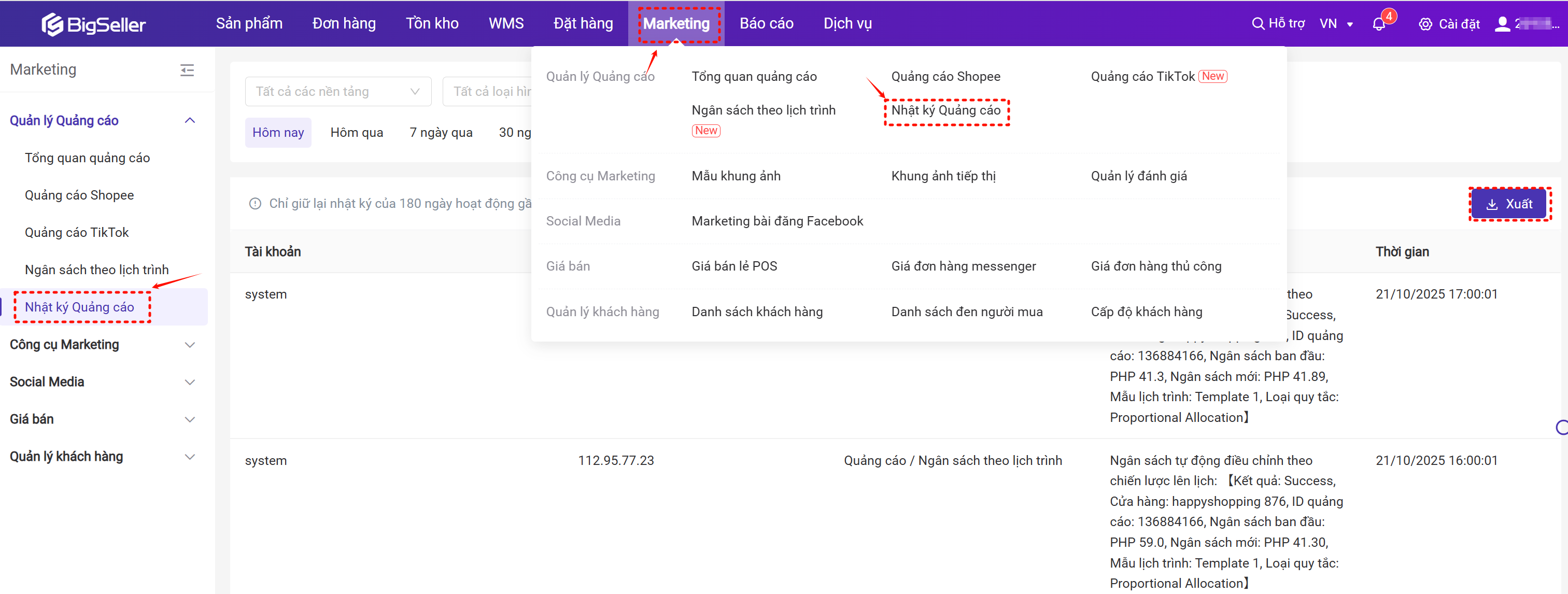The height and width of the screenshot is (594, 1568).
Task: Open Tất cả các nền tảng dropdown
Action: 338,91
